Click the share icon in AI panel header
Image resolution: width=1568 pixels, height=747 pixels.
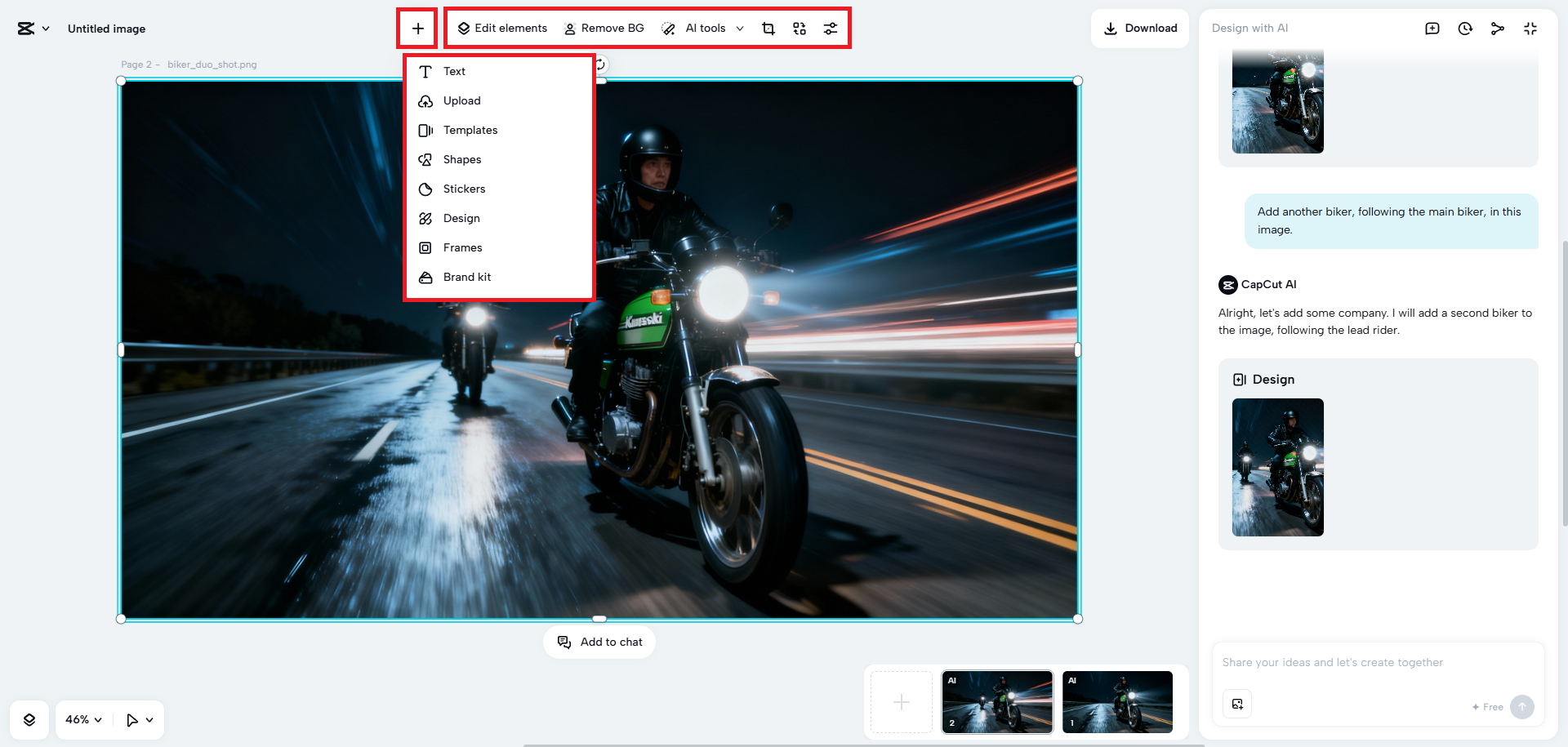(1498, 29)
